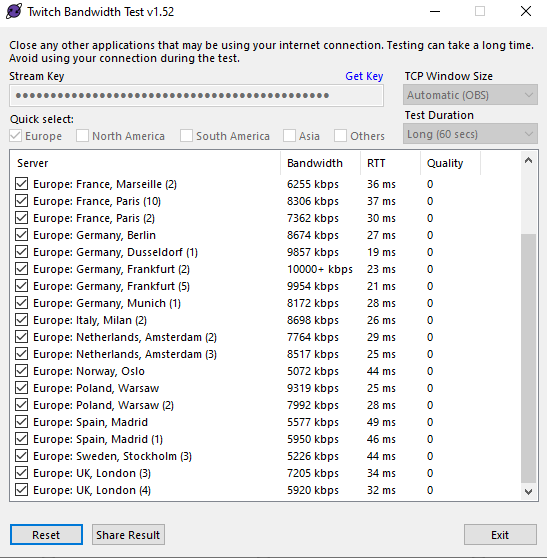
Task: Click the scrollbar down arrow
Action: pos(528,492)
